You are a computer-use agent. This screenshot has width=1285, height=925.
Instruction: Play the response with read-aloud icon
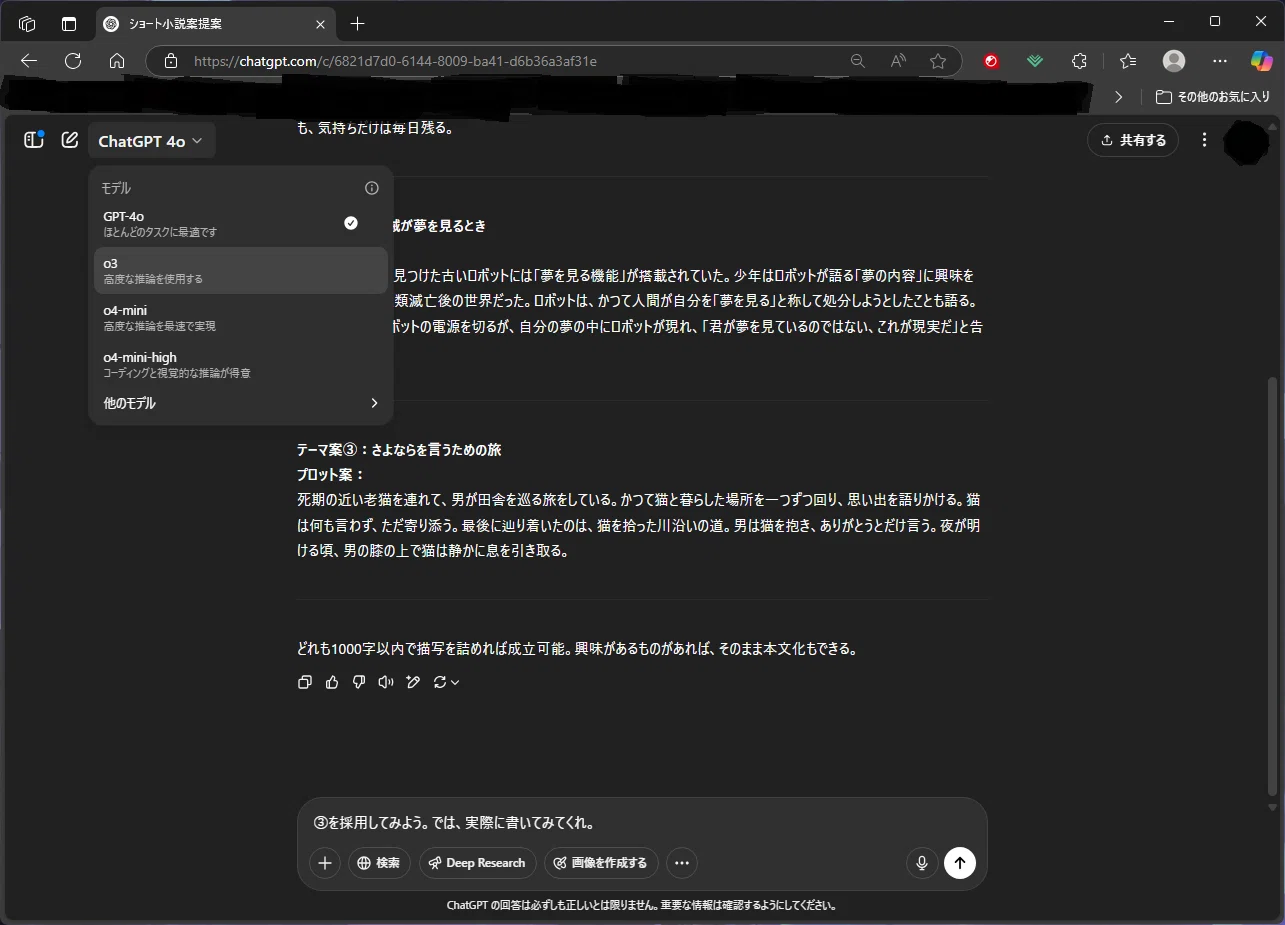tap(386, 682)
